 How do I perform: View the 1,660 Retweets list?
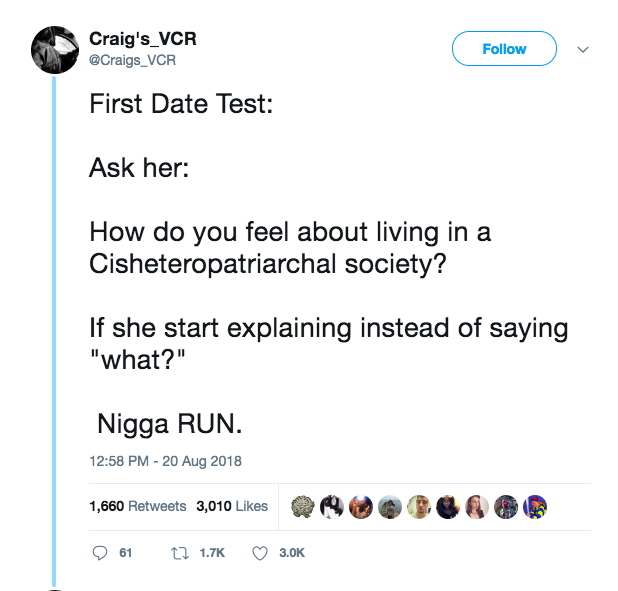(x=137, y=506)
